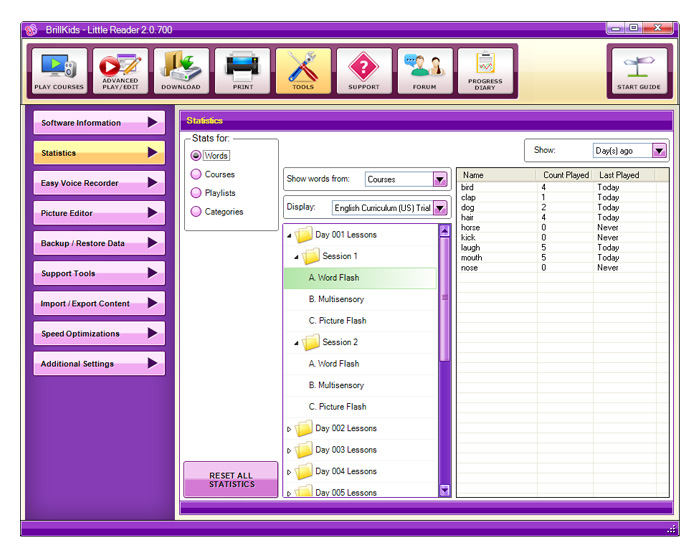Open the Support toolbar icon
Viewport: 700px width, 559px height.
point(364,71)
